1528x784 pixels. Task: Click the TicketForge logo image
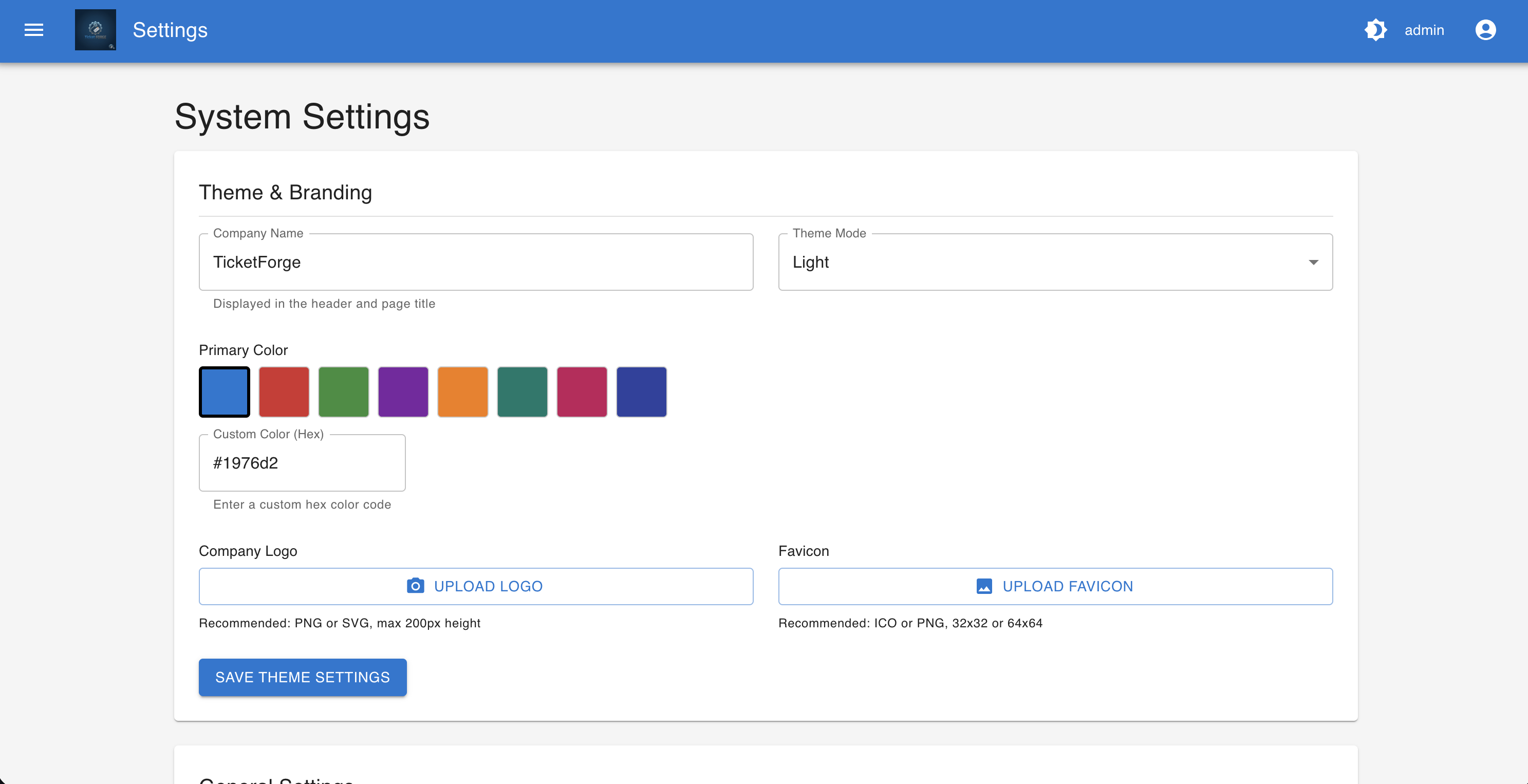(96, 30)
